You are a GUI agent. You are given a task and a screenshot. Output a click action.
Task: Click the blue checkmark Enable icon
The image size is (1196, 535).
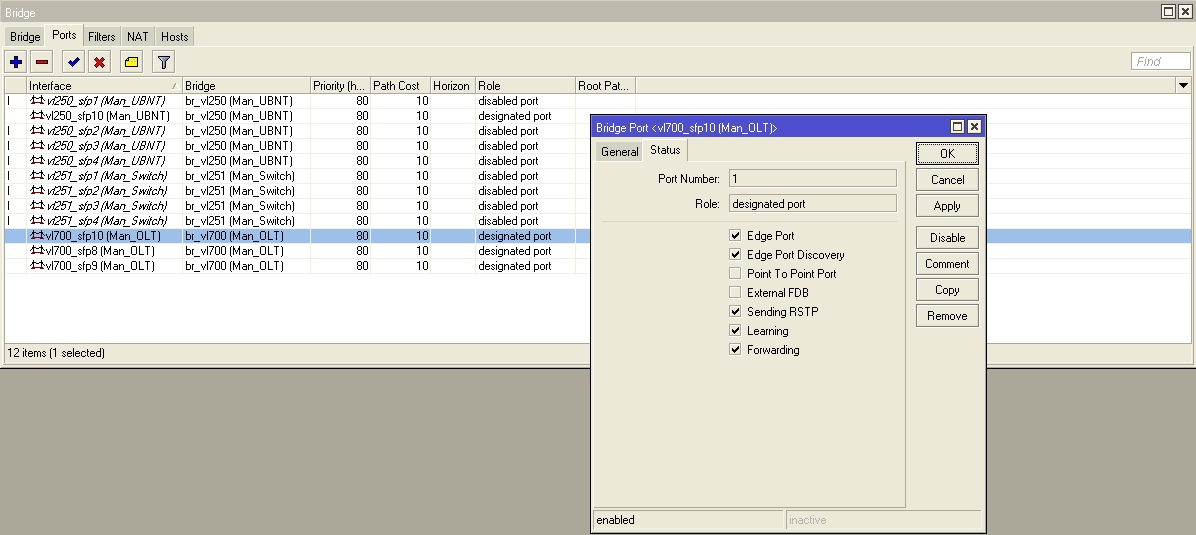(x=74, y=62)
